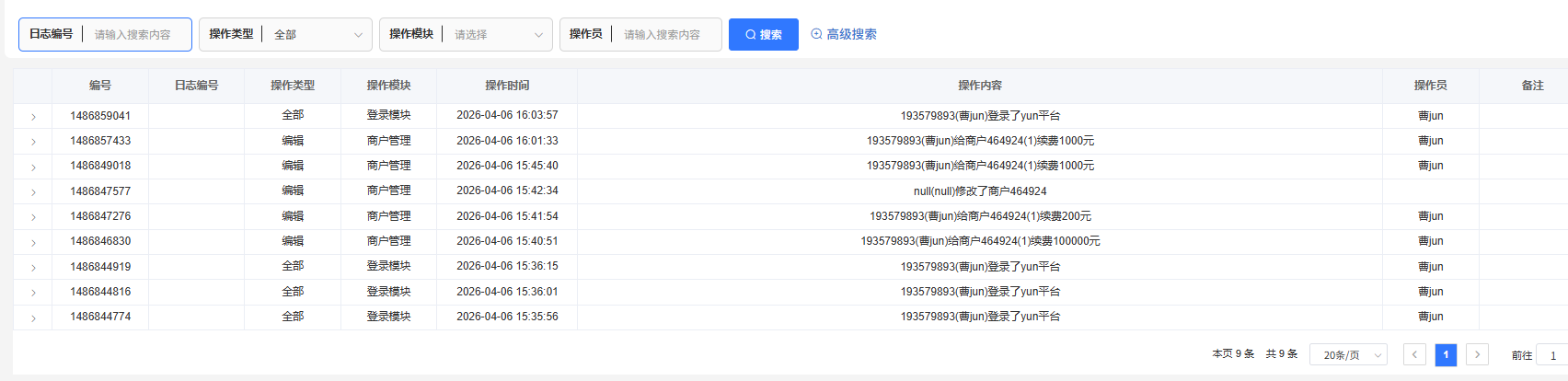
Task: Click the 操作模块 column header
Action: (389, 86)
